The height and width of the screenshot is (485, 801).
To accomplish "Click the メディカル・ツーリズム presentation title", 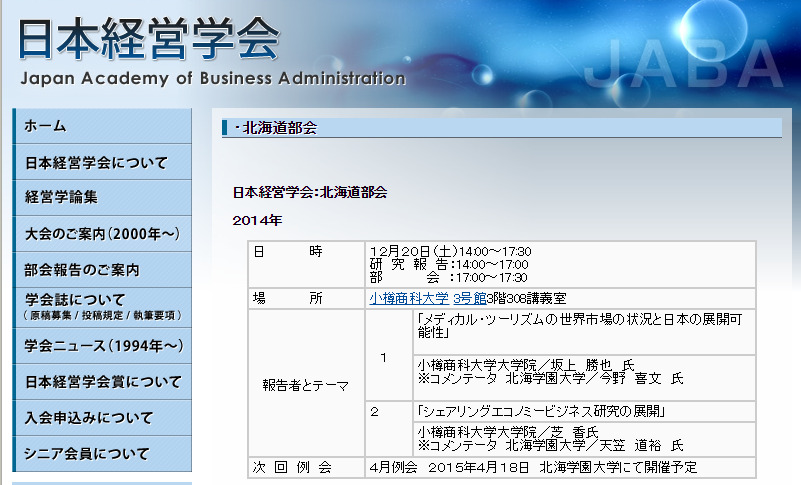I will [x=580, y=326].
